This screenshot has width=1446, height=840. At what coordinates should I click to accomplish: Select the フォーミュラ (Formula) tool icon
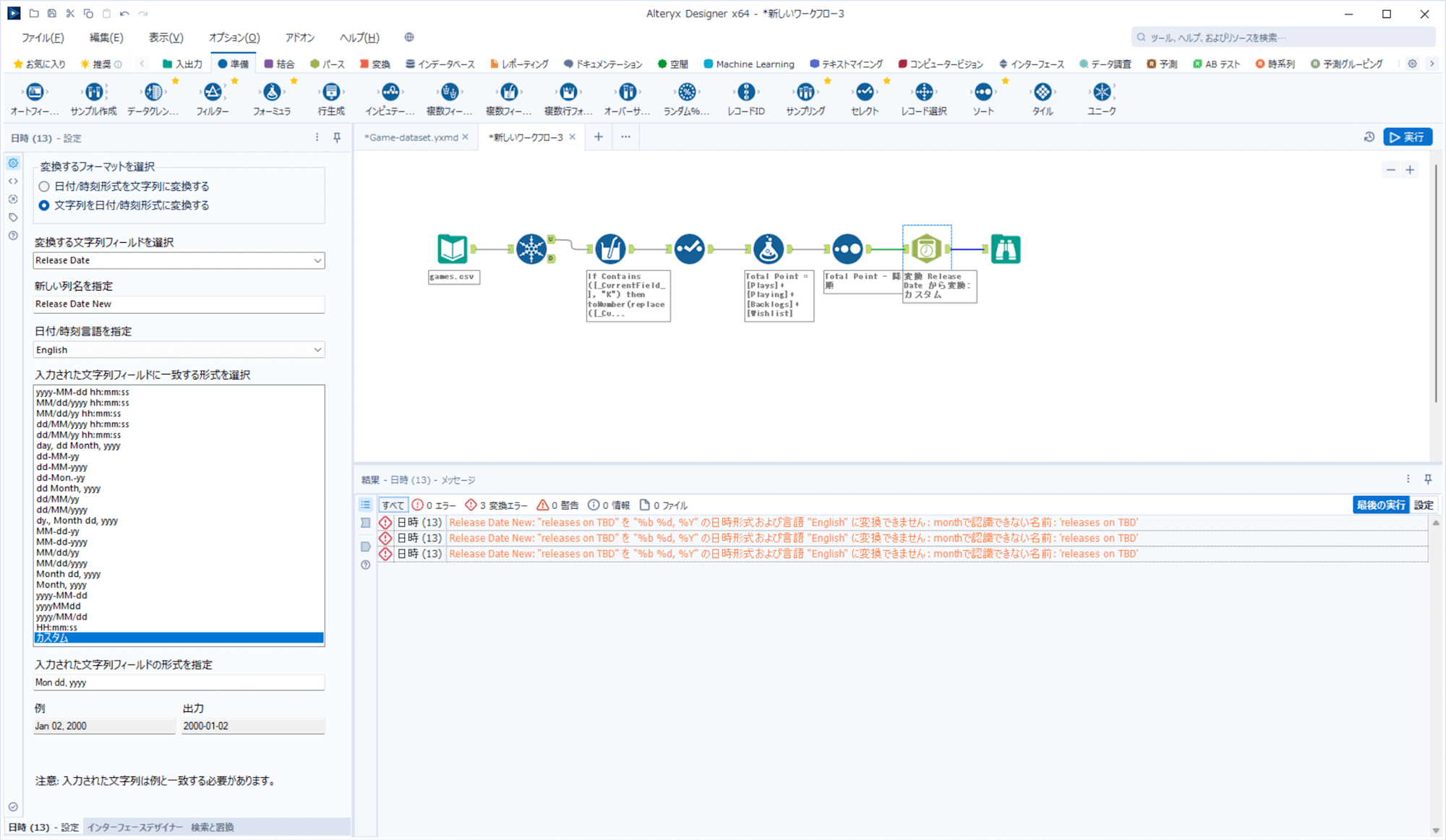coord(272,92)
